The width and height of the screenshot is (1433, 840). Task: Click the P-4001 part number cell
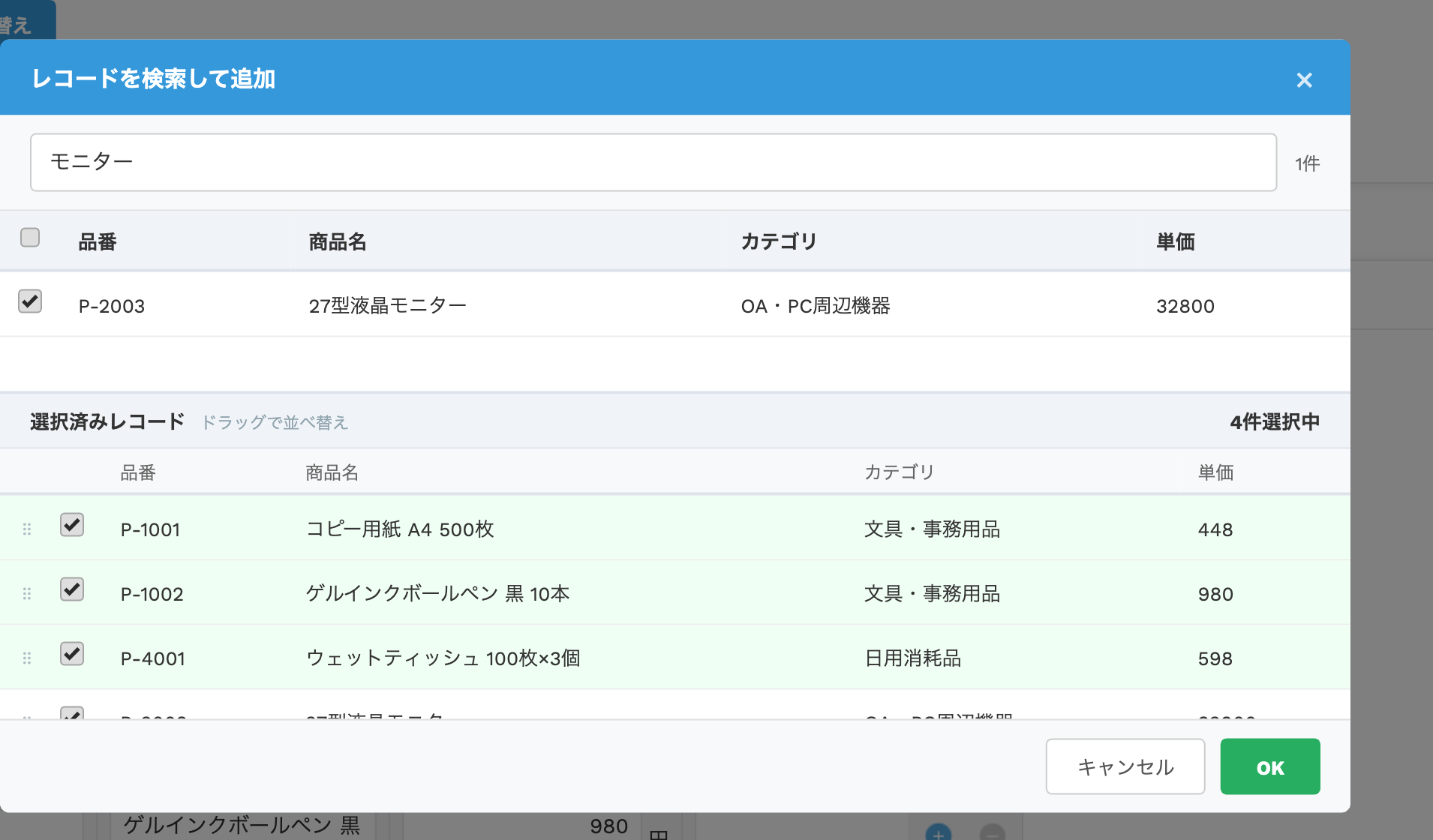pyautogui.click(x=153, y=658)
